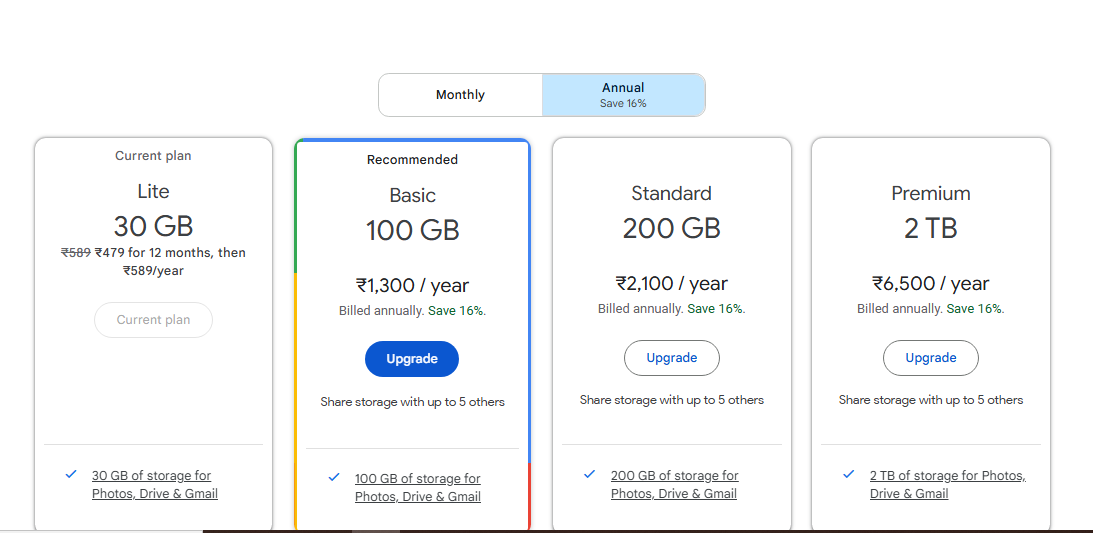This screenshot has height=533, width=1093.
Task: Click the checkmark beside 2 TB storage
Action: tap(849, 475)
